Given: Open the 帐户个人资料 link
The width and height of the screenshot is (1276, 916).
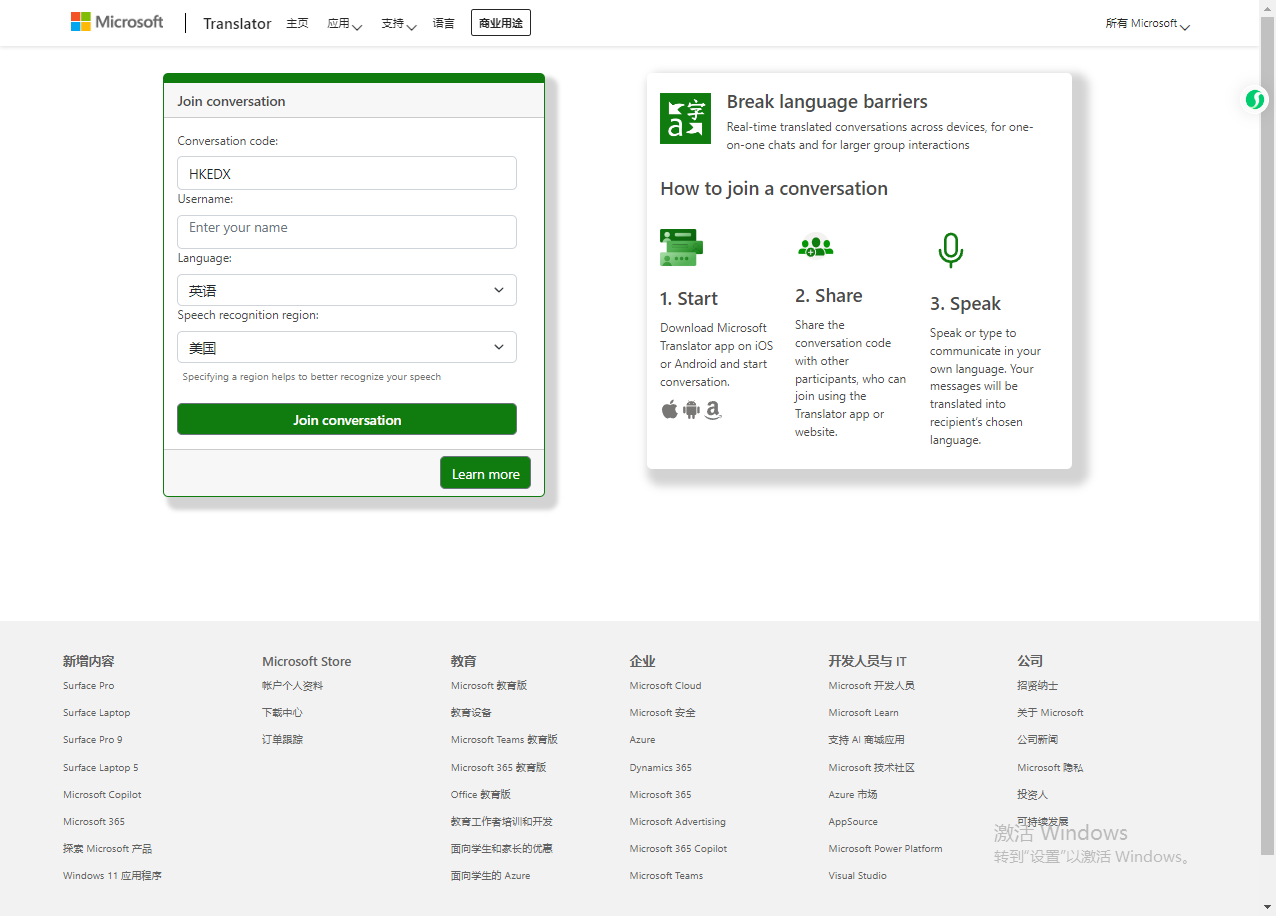Looking at the screenshot, I should click(292, 686).
